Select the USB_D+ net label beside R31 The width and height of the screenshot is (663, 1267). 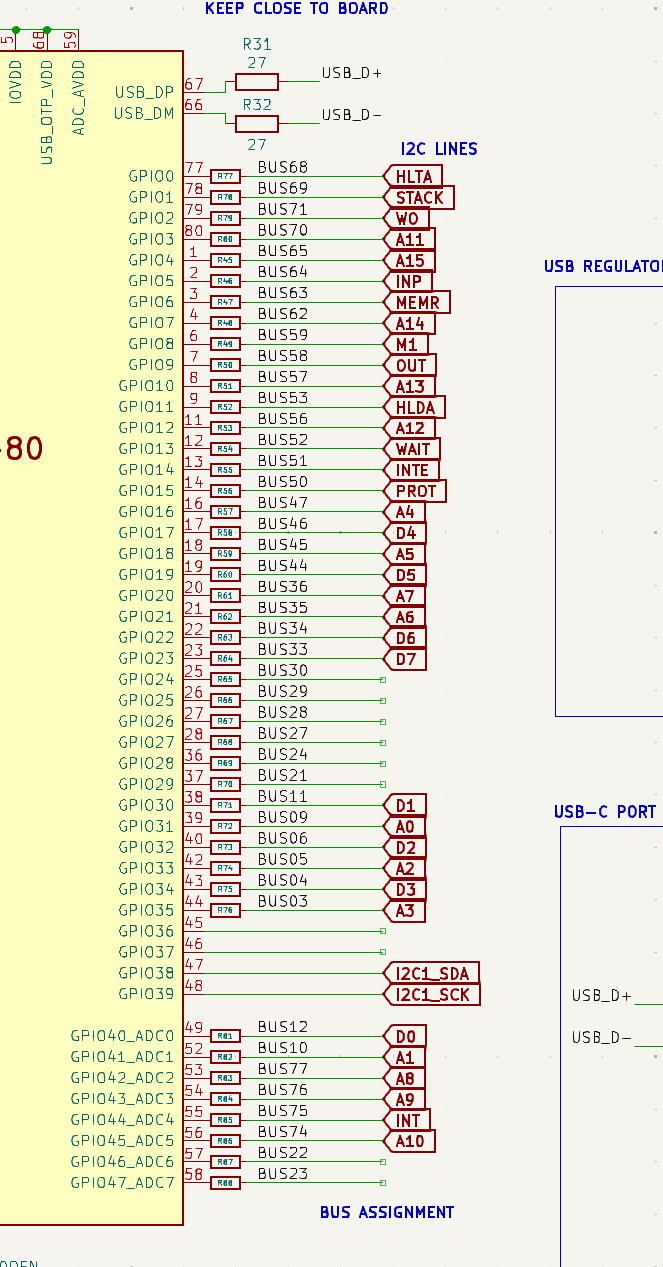[351, 73]
